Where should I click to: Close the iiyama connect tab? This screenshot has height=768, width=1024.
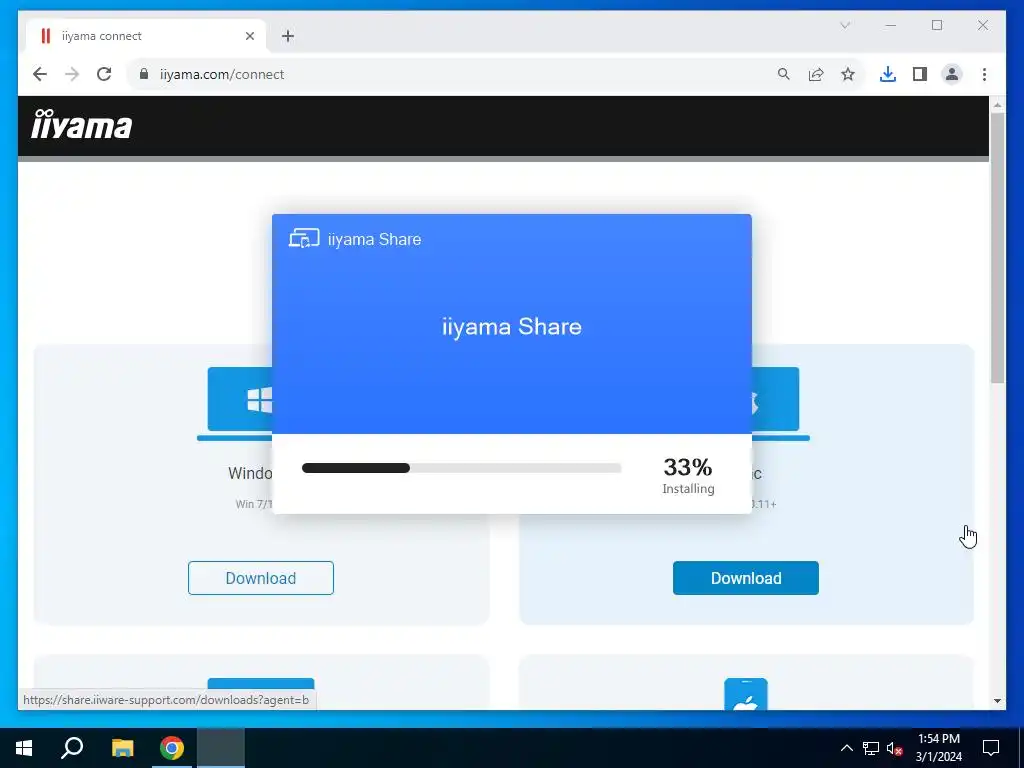click(x=249, y=36)
